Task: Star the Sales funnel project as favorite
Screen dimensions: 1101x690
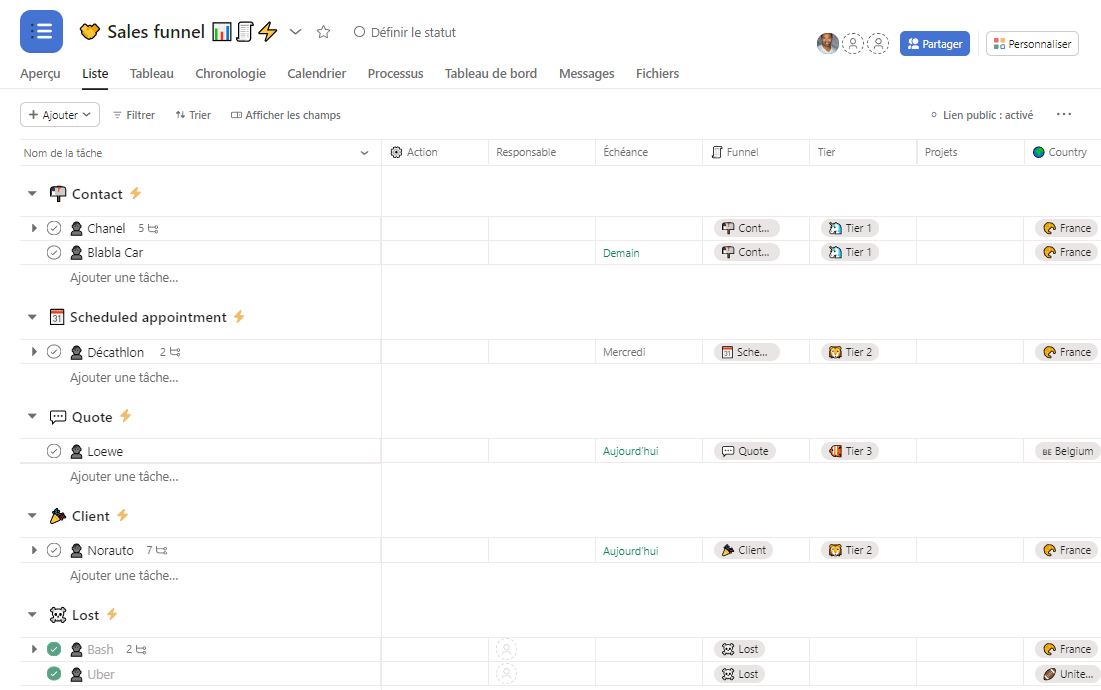Action: pyautogui.click(x=323, y=32)
